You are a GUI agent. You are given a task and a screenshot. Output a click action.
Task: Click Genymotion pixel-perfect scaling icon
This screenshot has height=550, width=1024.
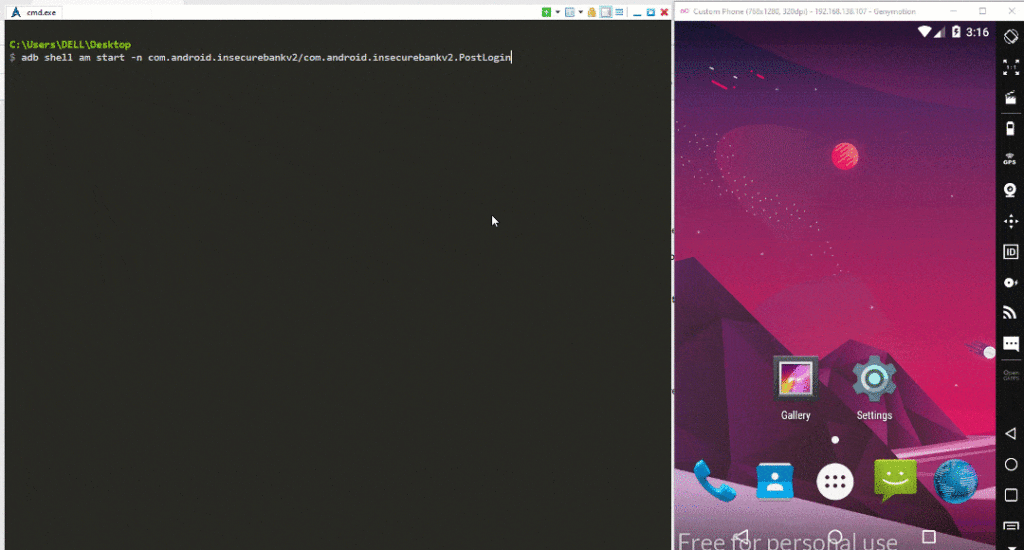click(1010, 67)
